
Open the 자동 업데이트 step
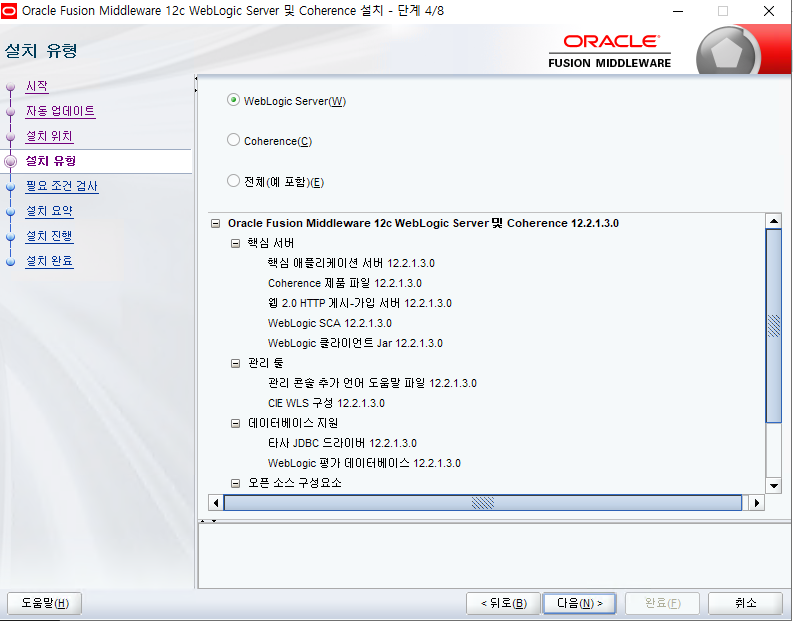60,111
